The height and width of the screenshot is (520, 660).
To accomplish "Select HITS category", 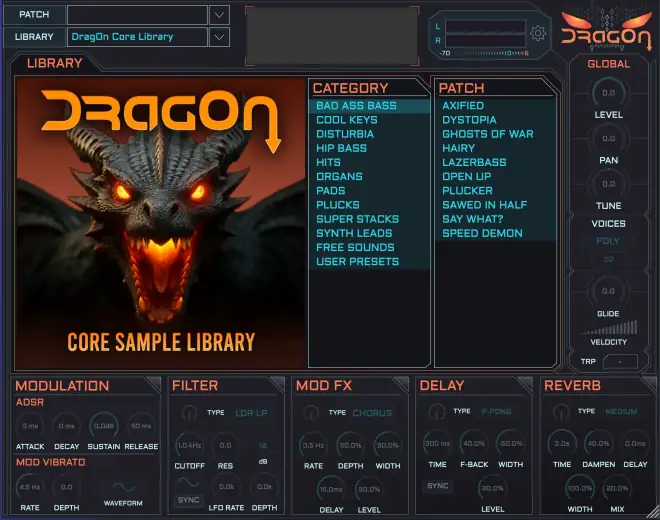I will tap(369, 163).
